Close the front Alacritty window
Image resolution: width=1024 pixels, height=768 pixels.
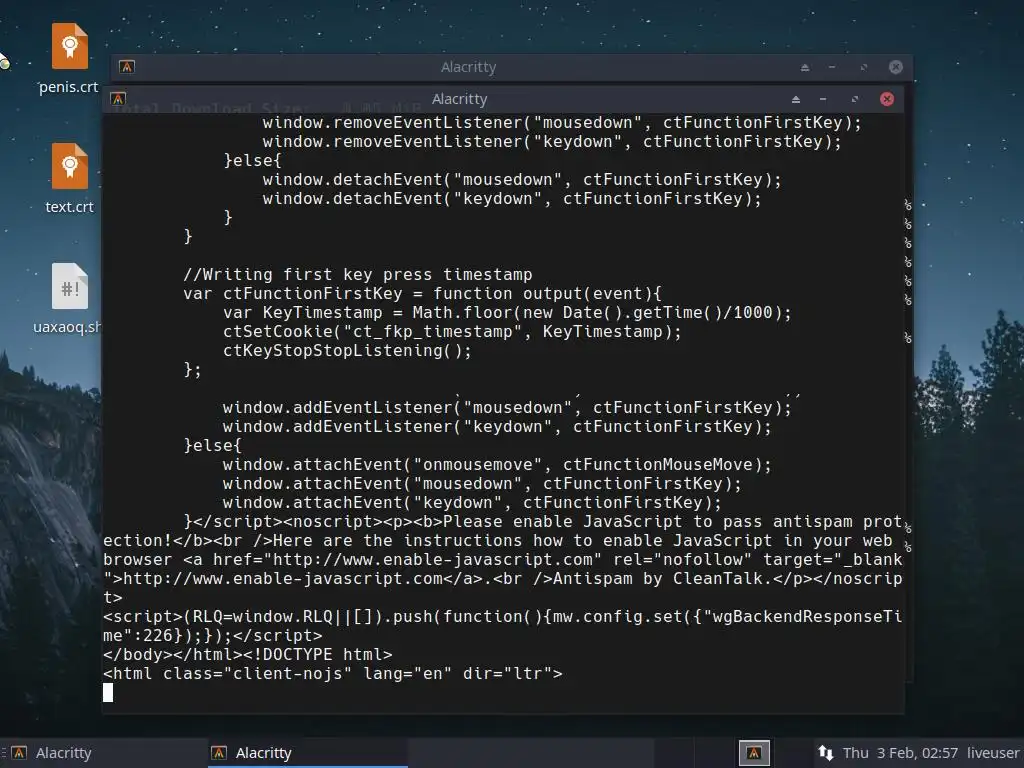pyautogui.click(x=887, y=99)
